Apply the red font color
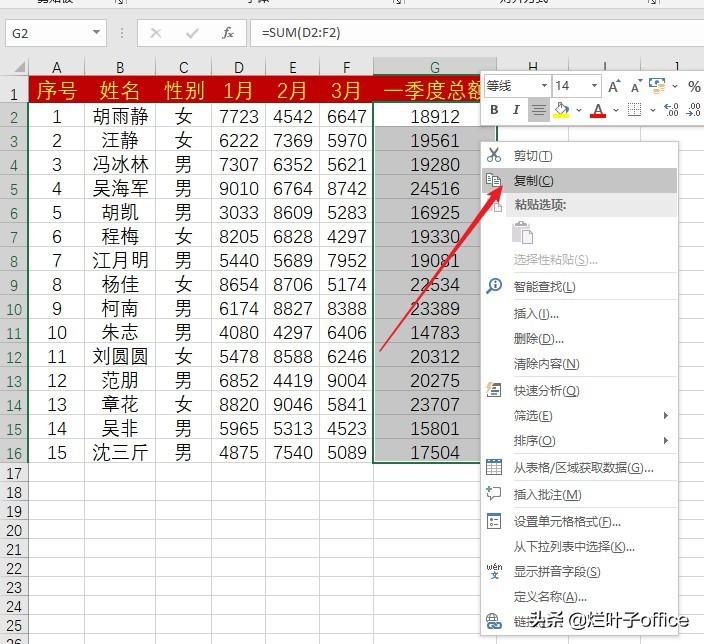This screenshot has width=704, height=644. point(598,110)
